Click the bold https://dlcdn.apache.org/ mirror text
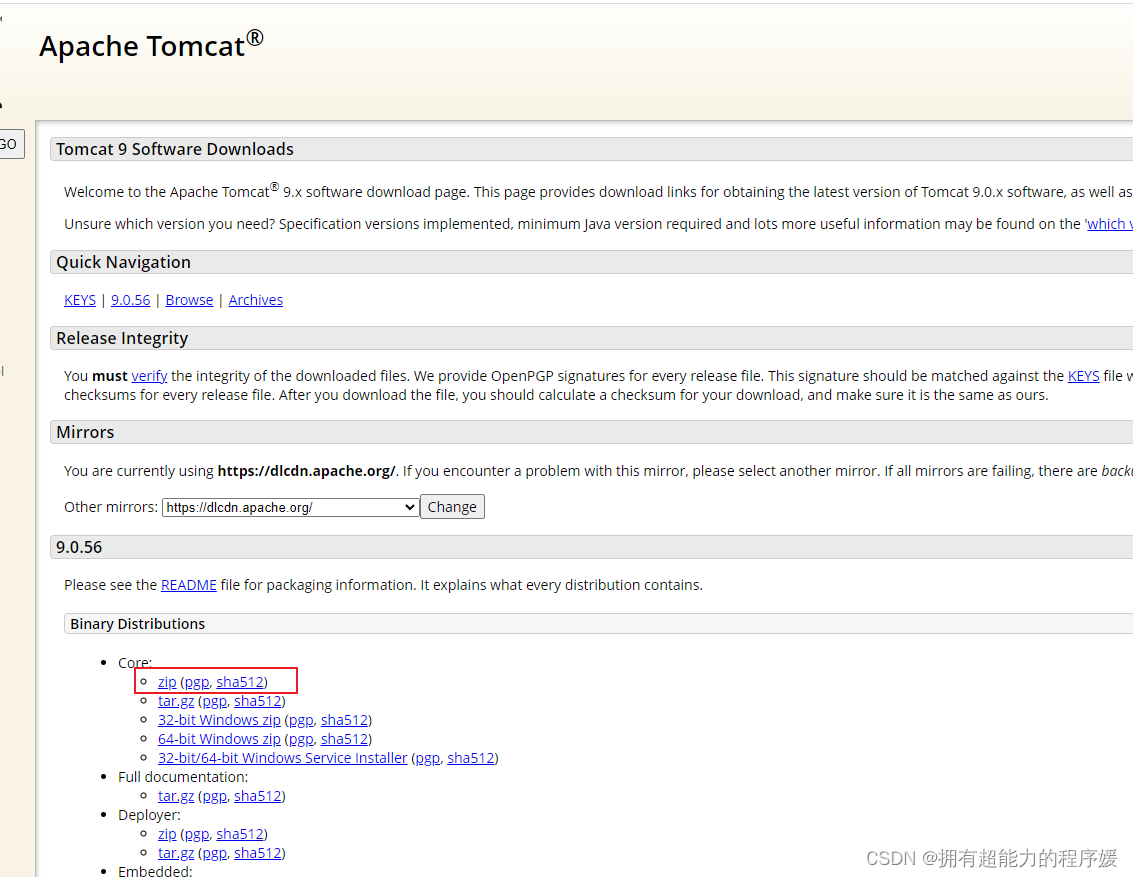 306,471
